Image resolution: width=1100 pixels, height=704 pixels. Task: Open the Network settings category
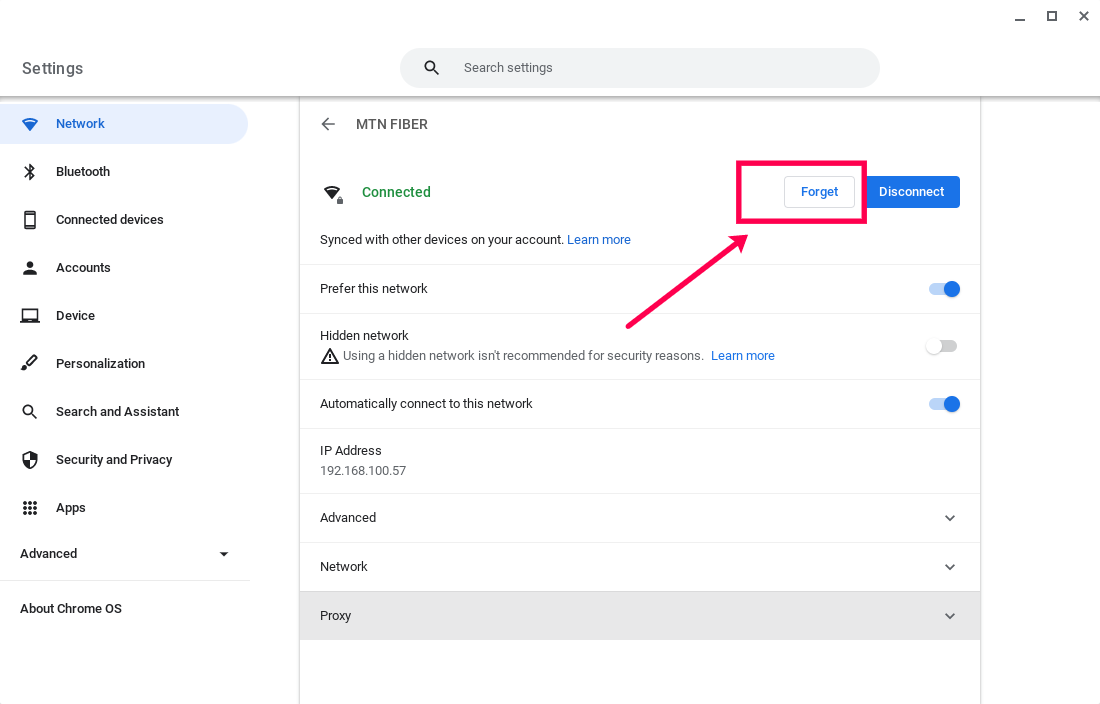[x=124, y=124]
